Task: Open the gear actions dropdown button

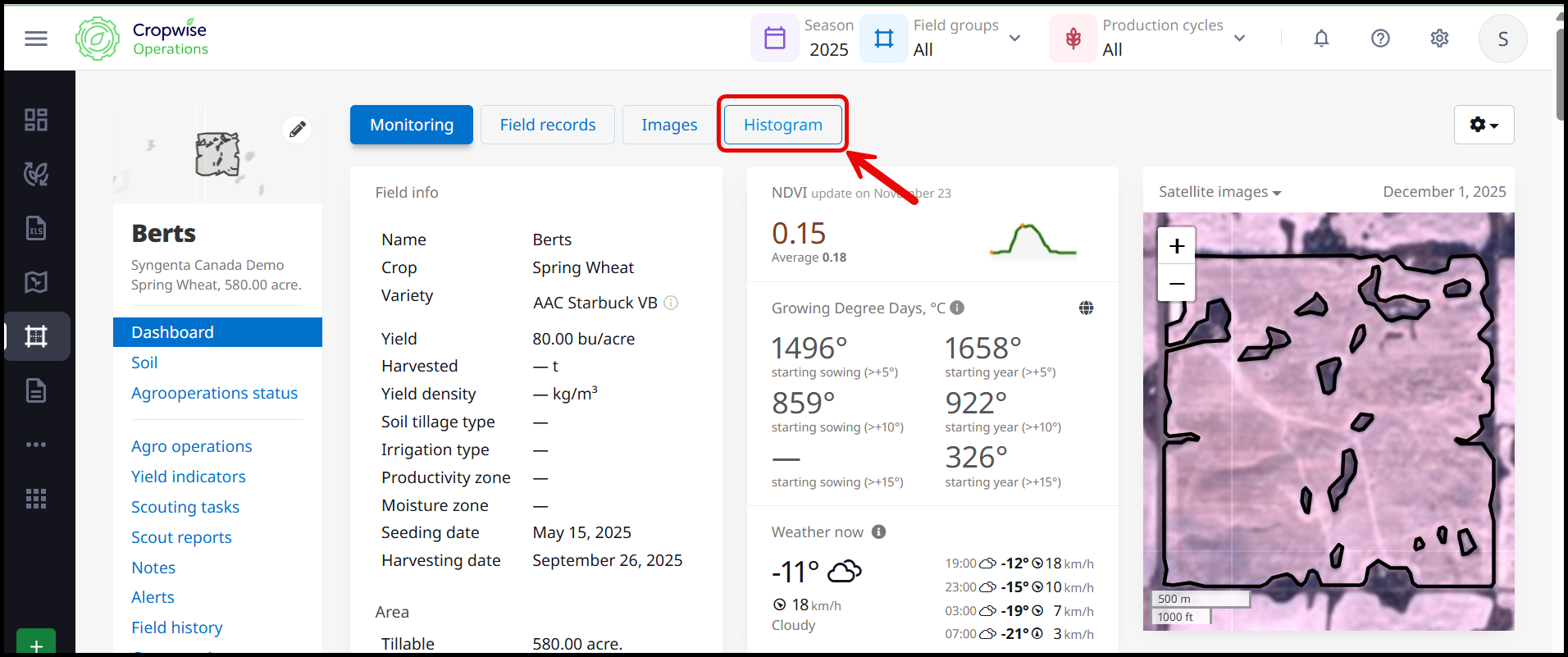Action: (1484, 125)
